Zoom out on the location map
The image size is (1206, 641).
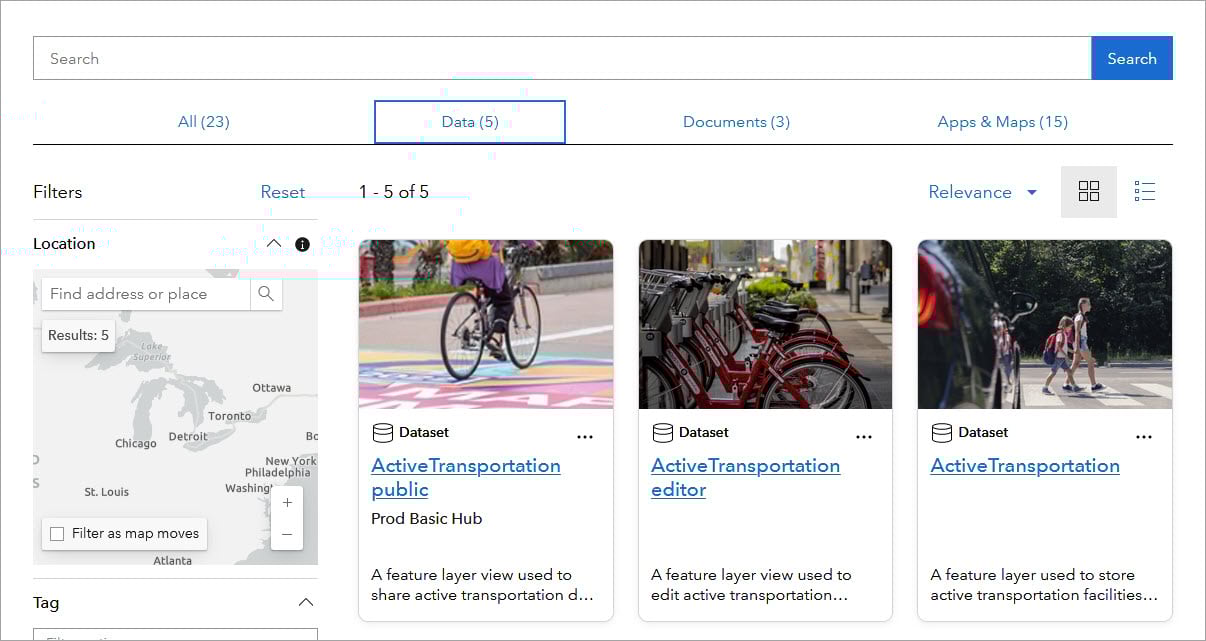(x=287, y=535)
